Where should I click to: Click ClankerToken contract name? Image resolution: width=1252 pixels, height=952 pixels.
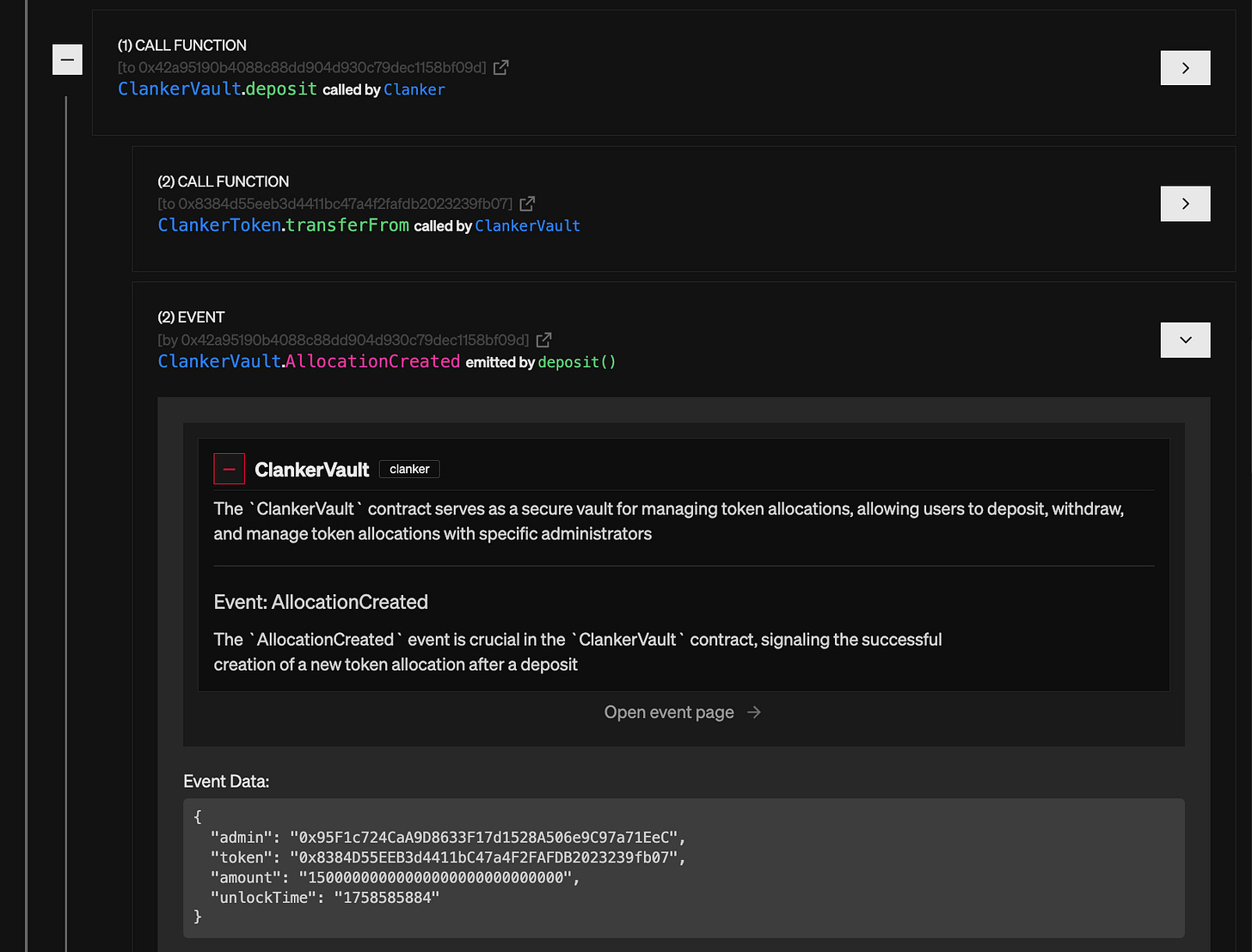[x=219, y=225]
